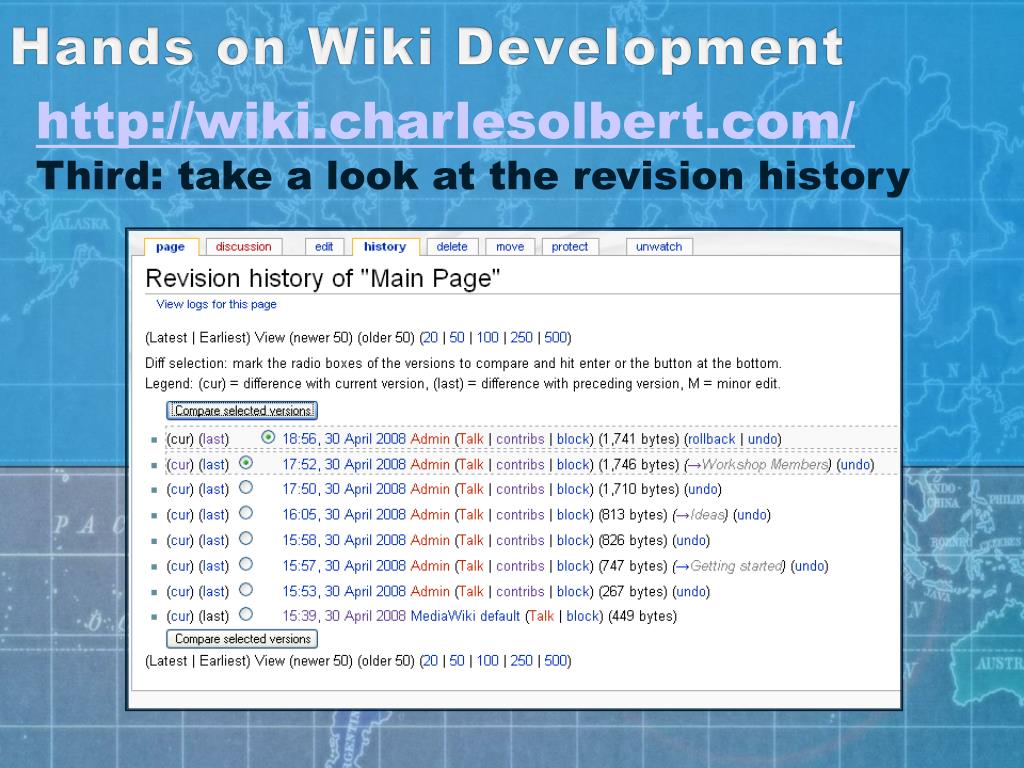Open the Ideas section link arrow
The width and height of the screenshot is (1024, 768).
point(682,515)
